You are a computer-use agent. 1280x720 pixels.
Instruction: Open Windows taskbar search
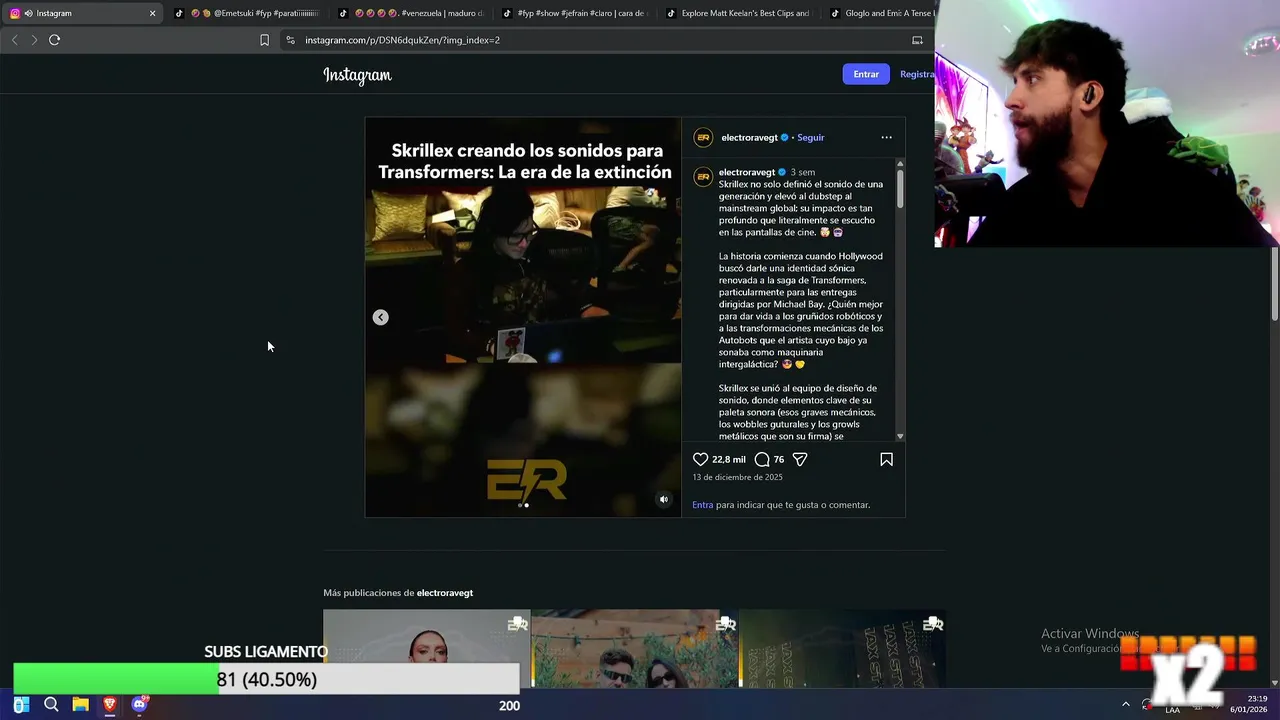(51, 705)
